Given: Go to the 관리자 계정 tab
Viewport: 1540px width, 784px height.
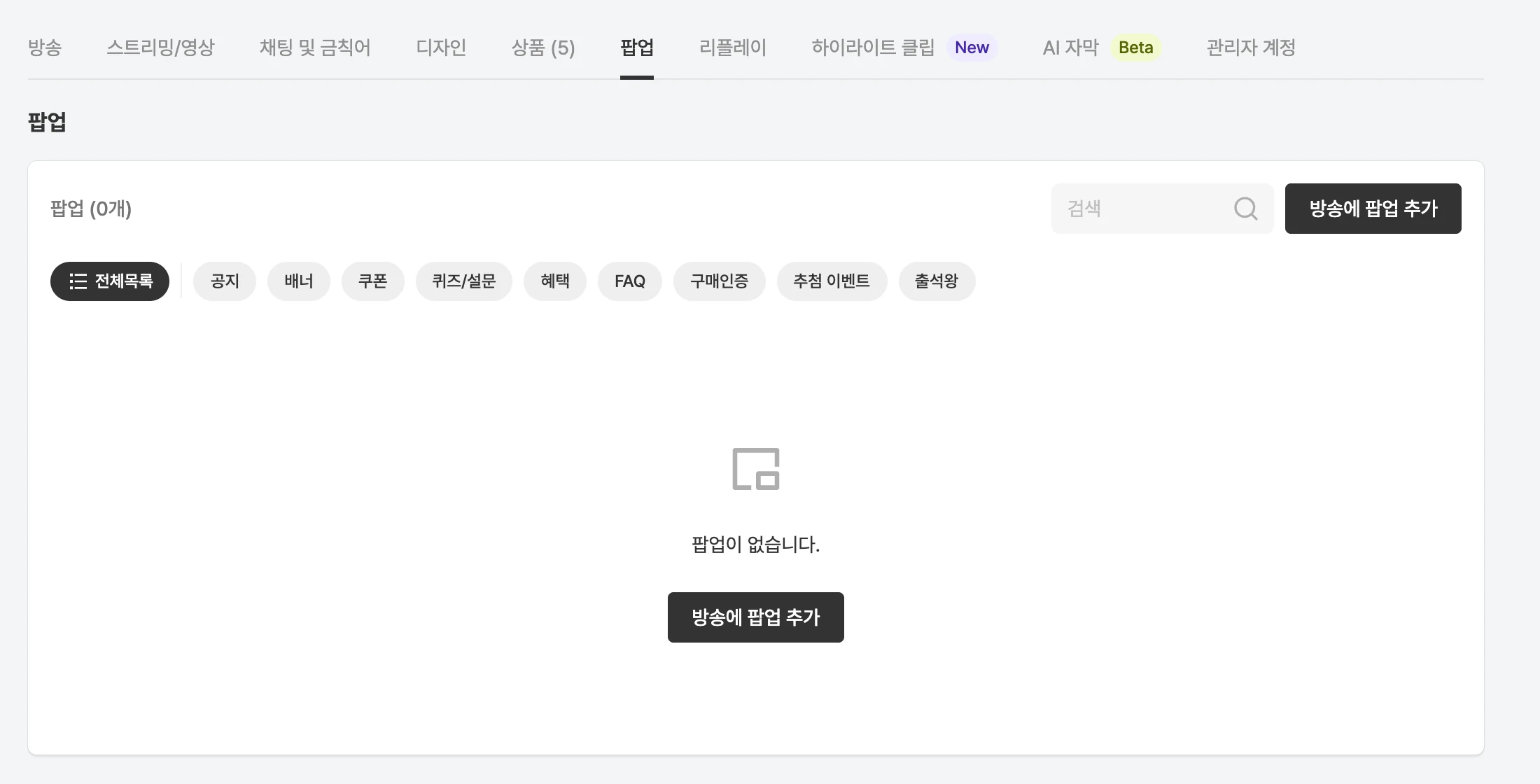Looking at the screenshot, I should click(x=1251, y=48).
